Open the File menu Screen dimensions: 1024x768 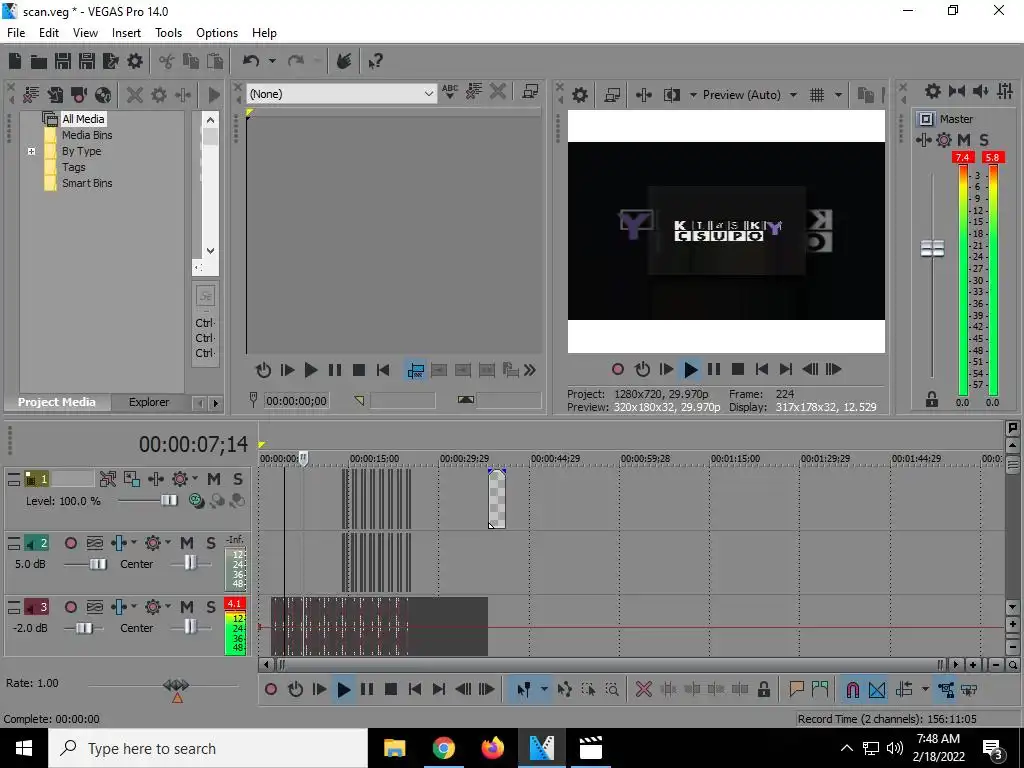pyautogui.click(x=16, y=33)
